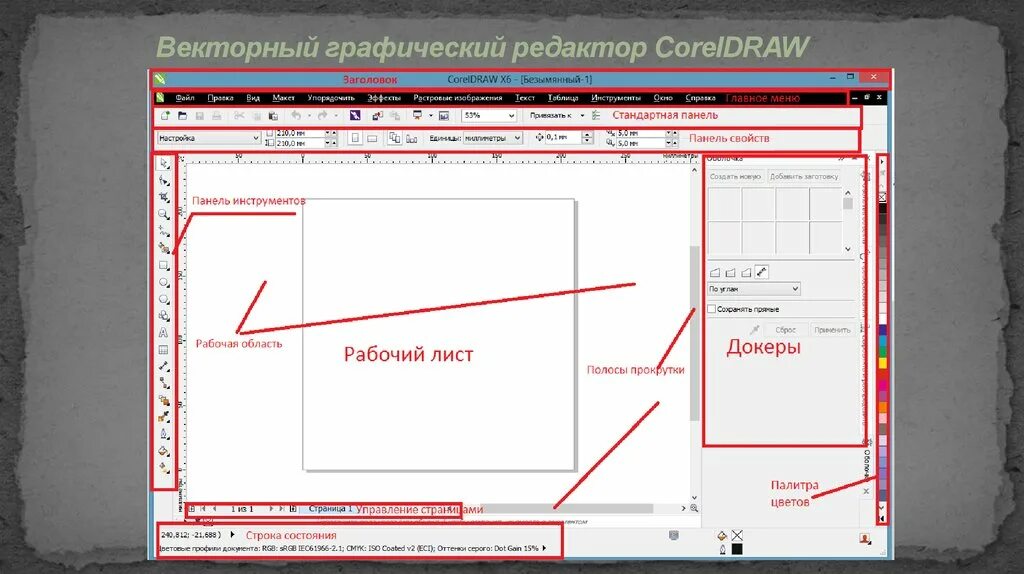1024x574 pixels.
Task: Click the Import icon on standard toolbar
Action: click(377, 116)
